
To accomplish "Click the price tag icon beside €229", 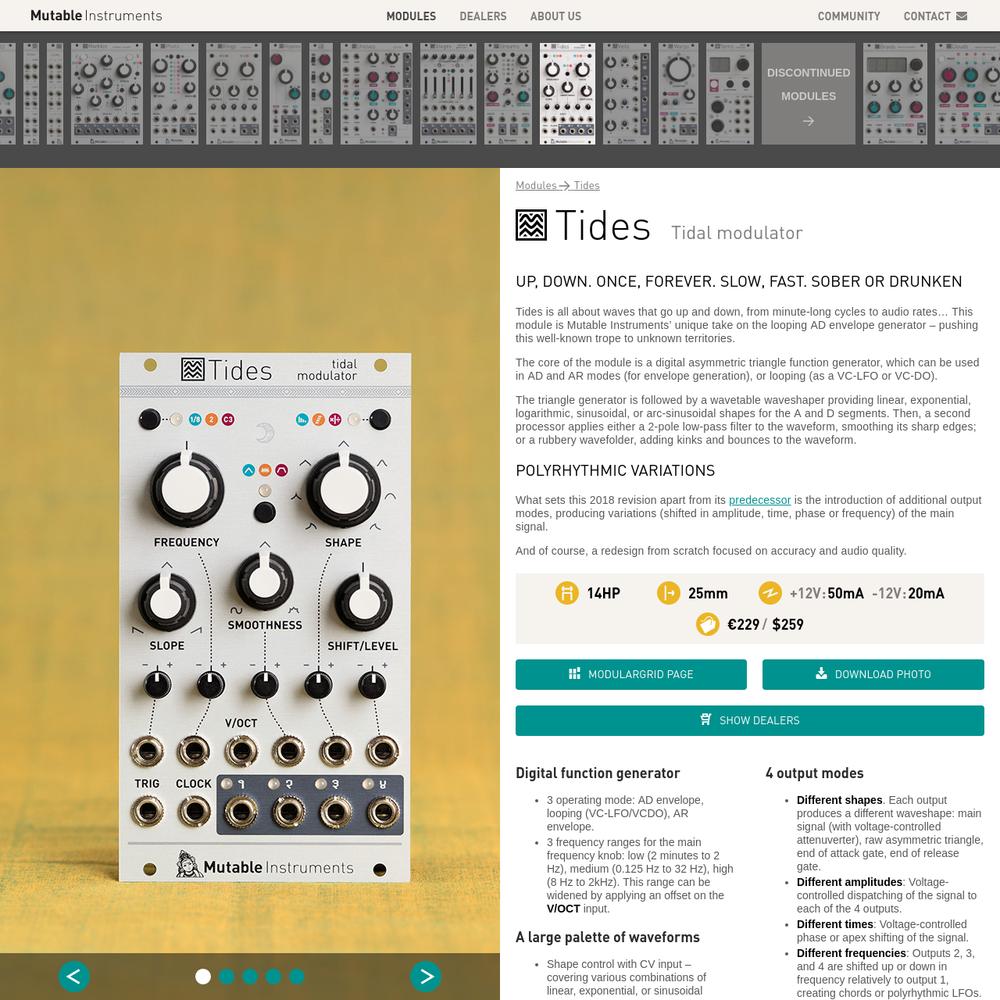I will [707, 624].
